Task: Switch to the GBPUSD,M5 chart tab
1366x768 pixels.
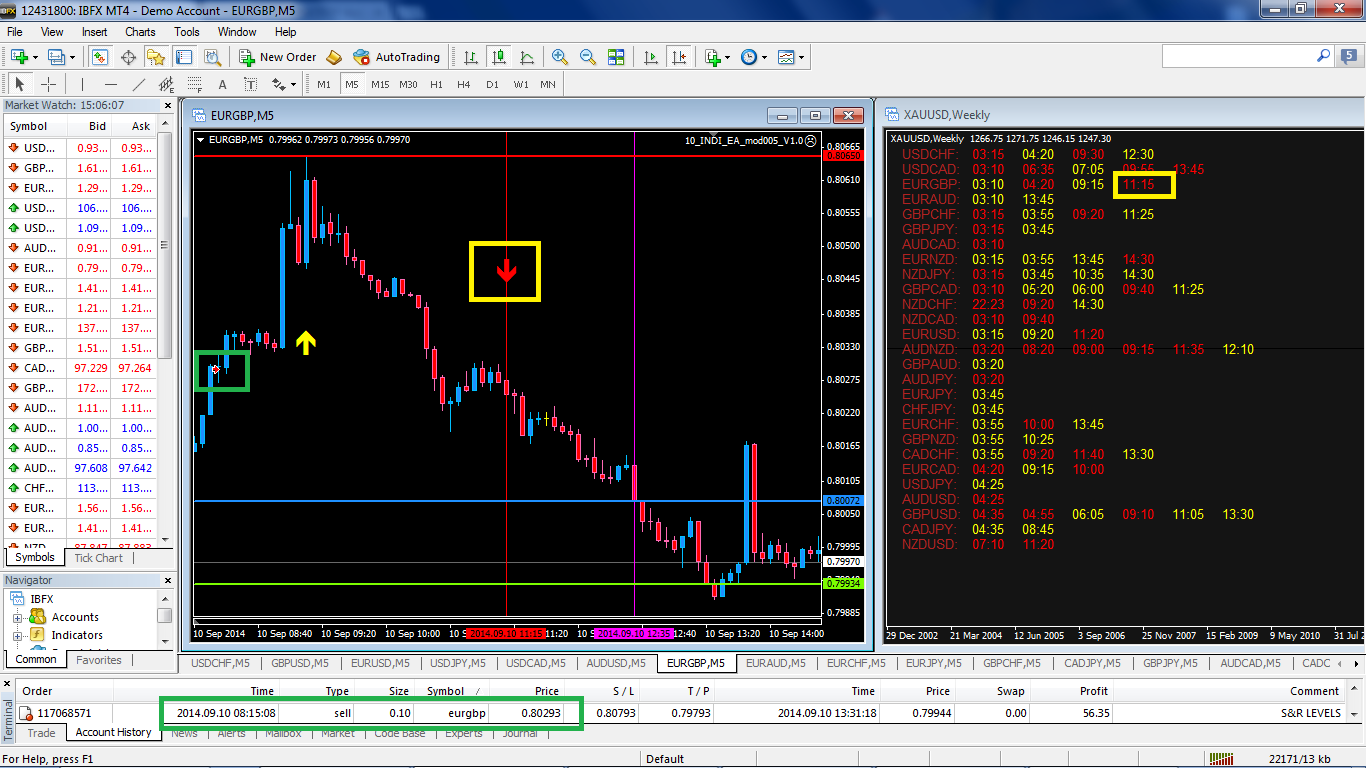Action: click(x=299, y=663)
